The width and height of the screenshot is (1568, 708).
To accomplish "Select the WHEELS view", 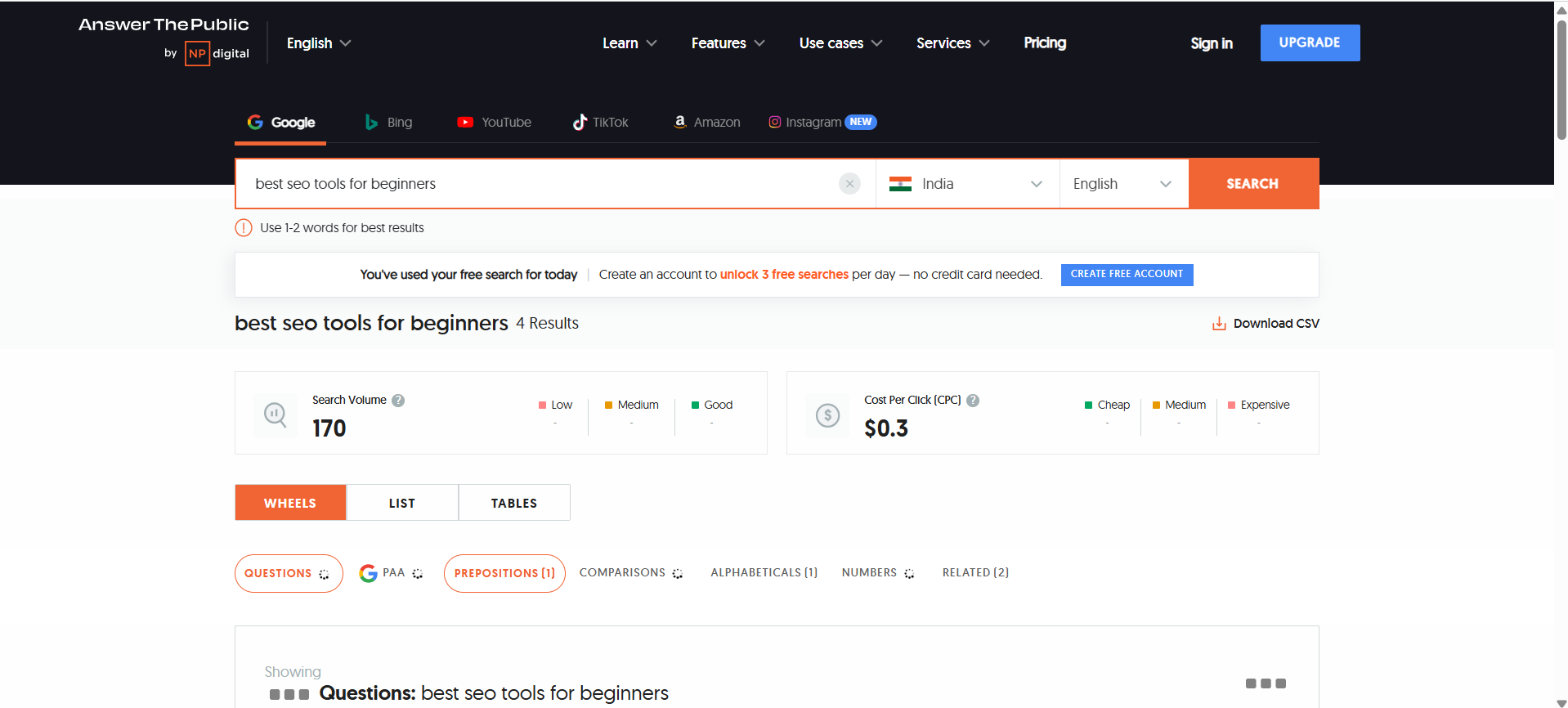I will click(290, 503).
